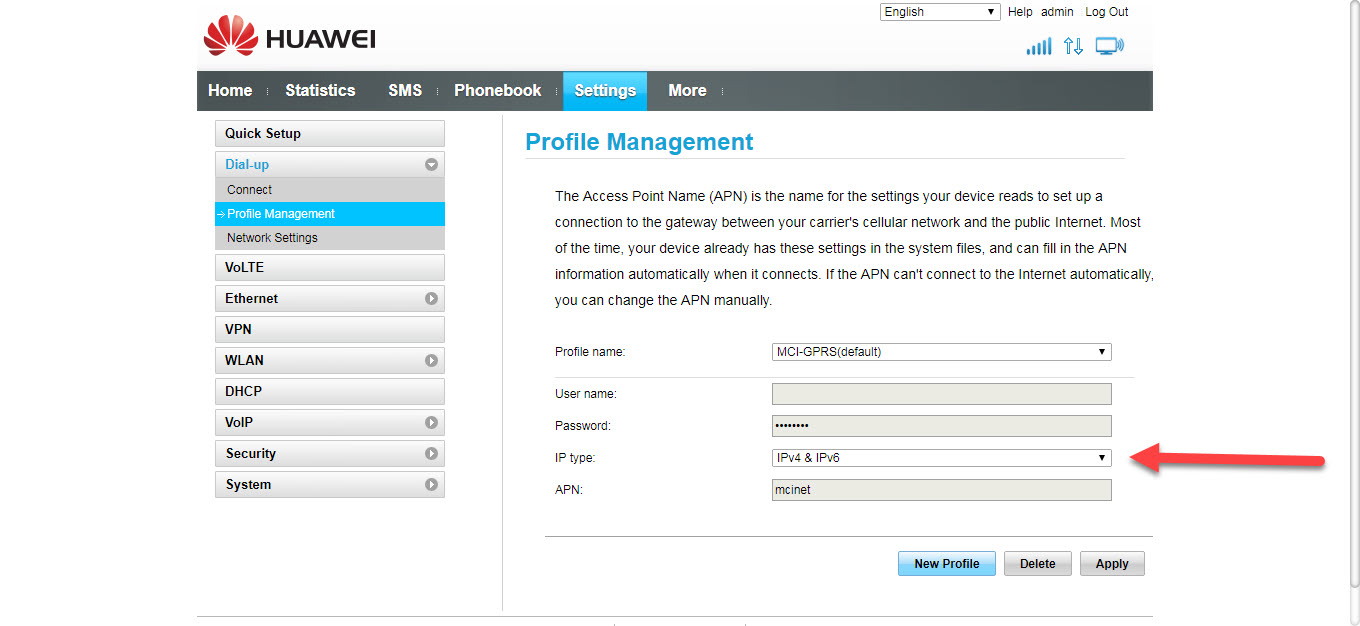
Task: Click the data transfer arrows icon
Action: coord(1073,46)
